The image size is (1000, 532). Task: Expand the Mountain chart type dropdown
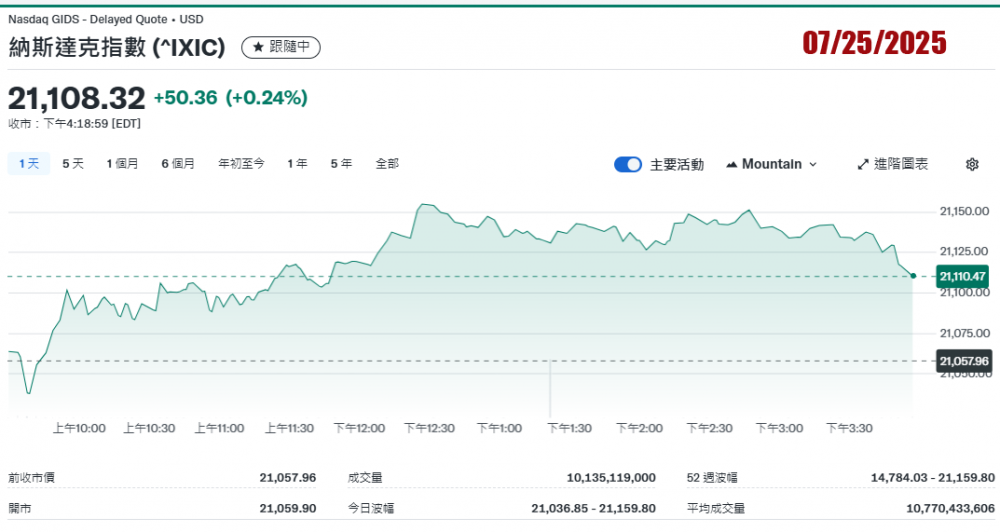pos(771,164)
